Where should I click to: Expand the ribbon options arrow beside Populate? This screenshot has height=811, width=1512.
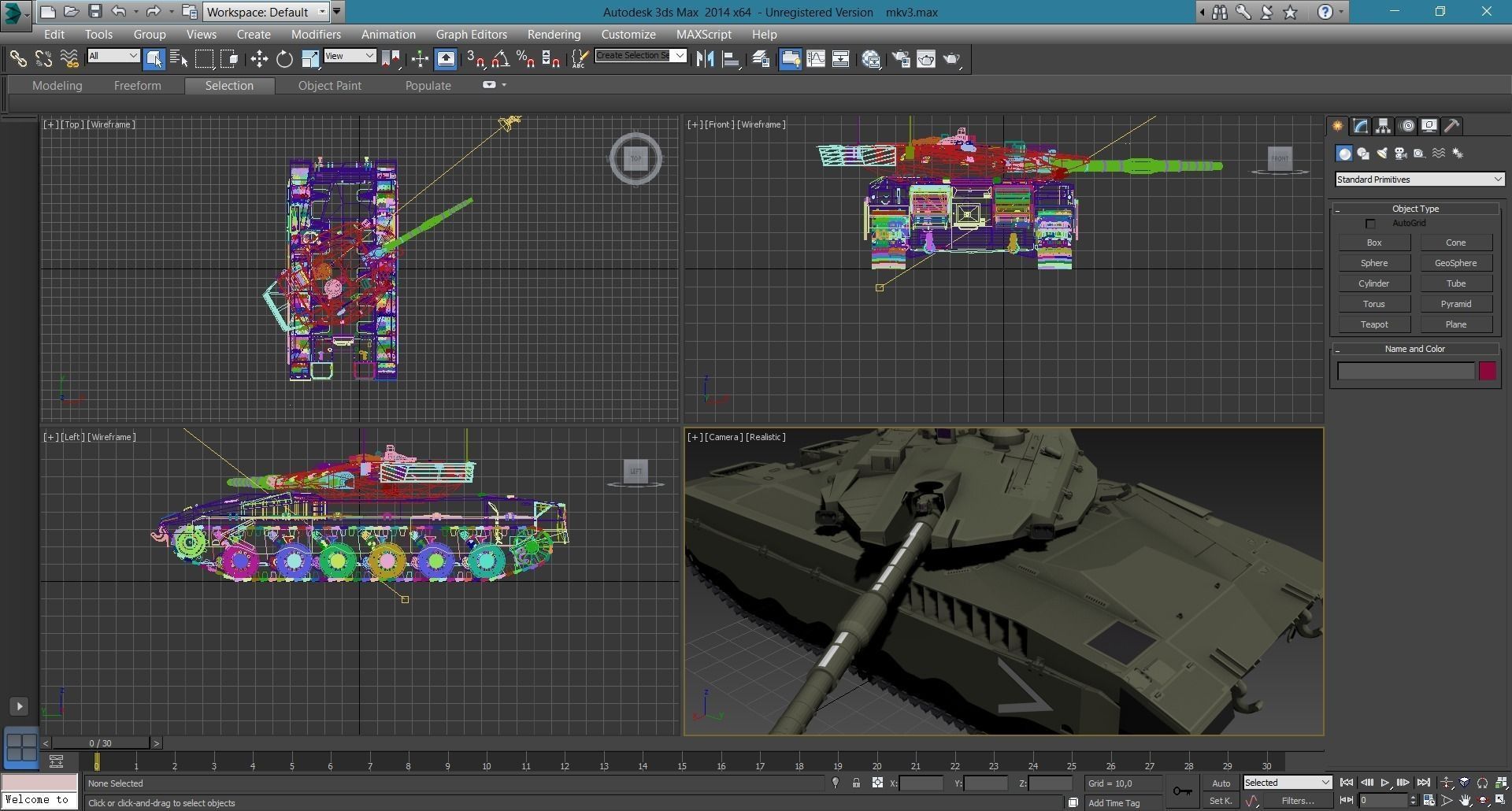[504, 85]
